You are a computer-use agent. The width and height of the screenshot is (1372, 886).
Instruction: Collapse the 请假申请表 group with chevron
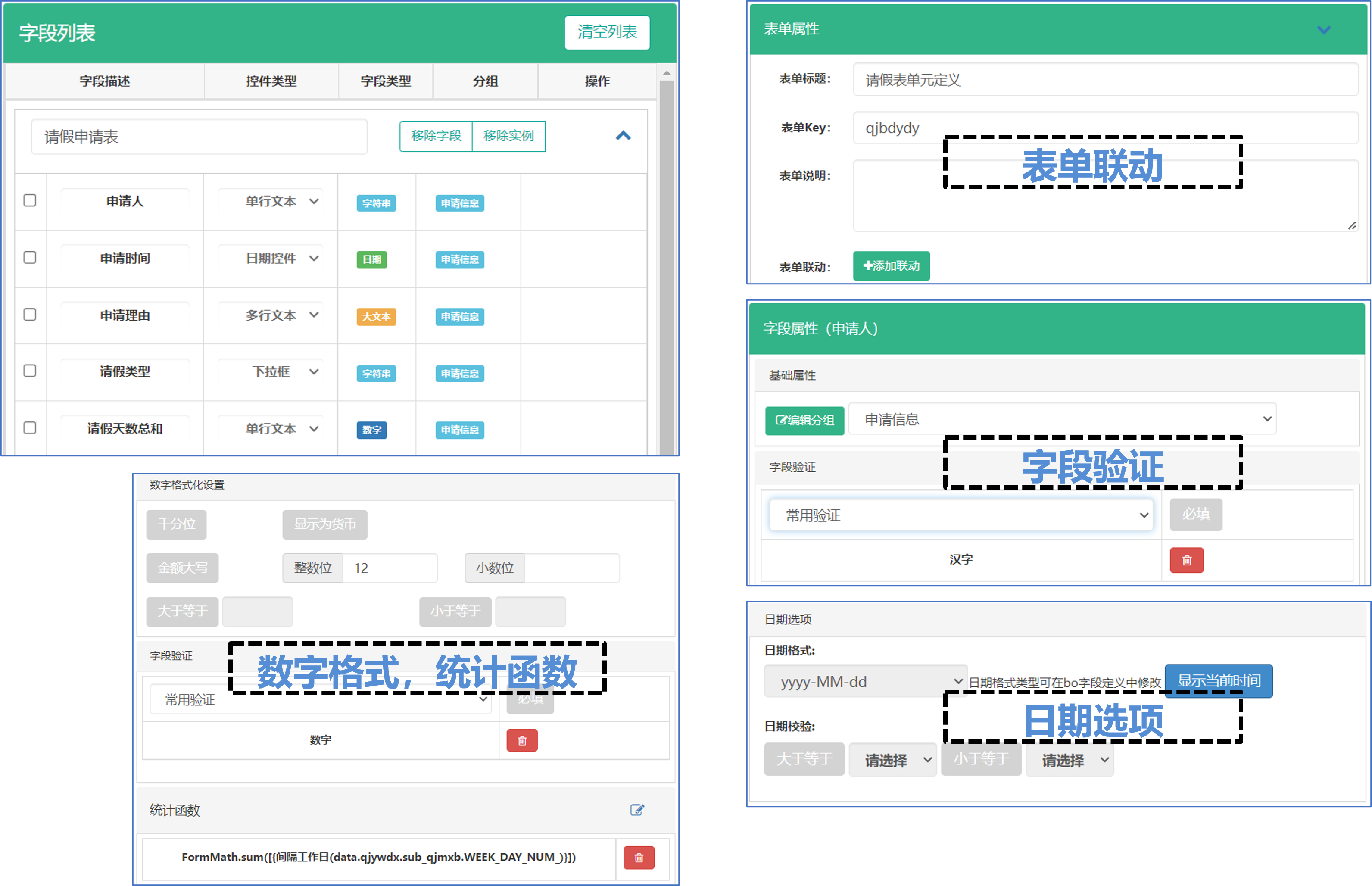pyautogui.click(x=623, y=136)
